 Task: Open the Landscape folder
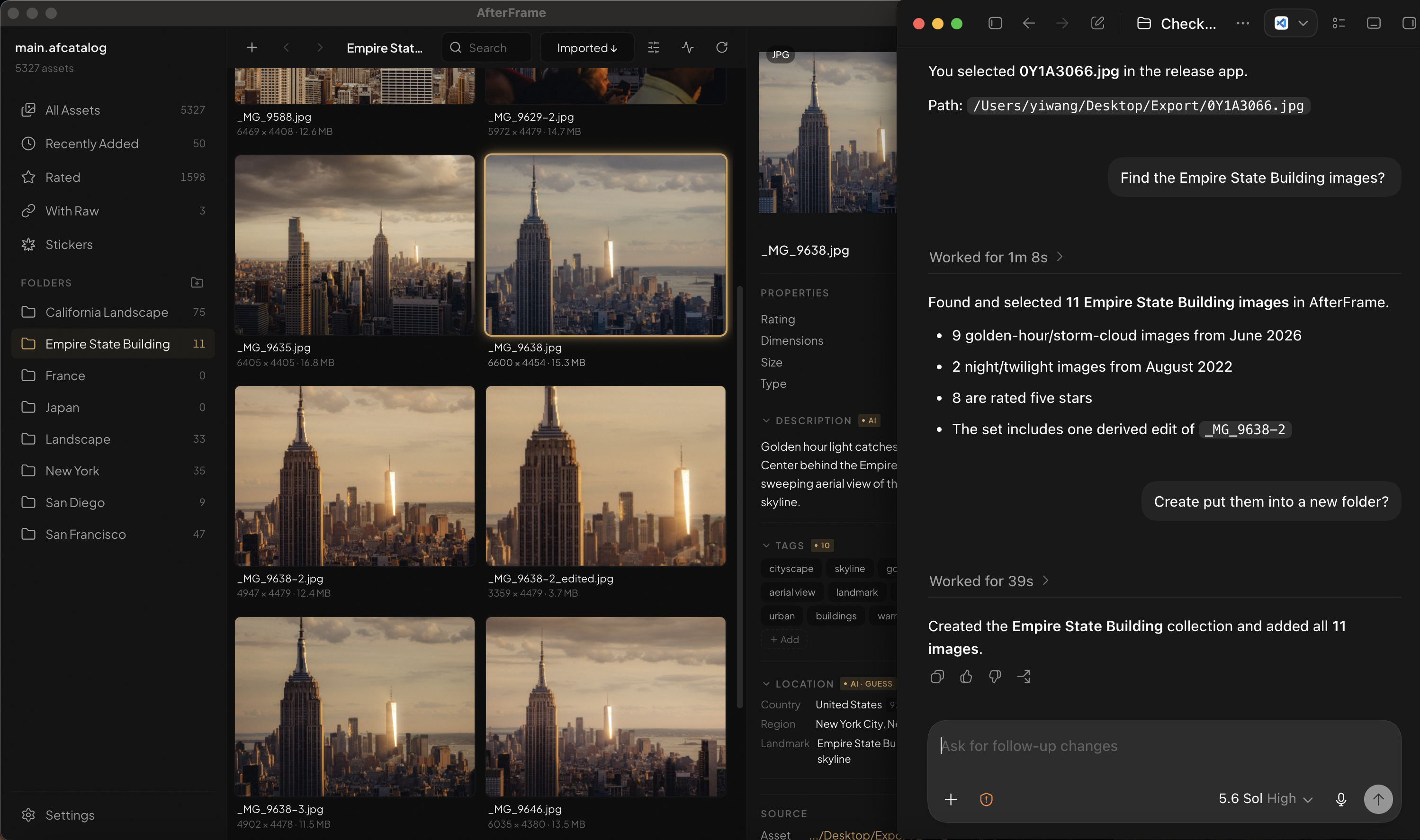coord(113,438)
